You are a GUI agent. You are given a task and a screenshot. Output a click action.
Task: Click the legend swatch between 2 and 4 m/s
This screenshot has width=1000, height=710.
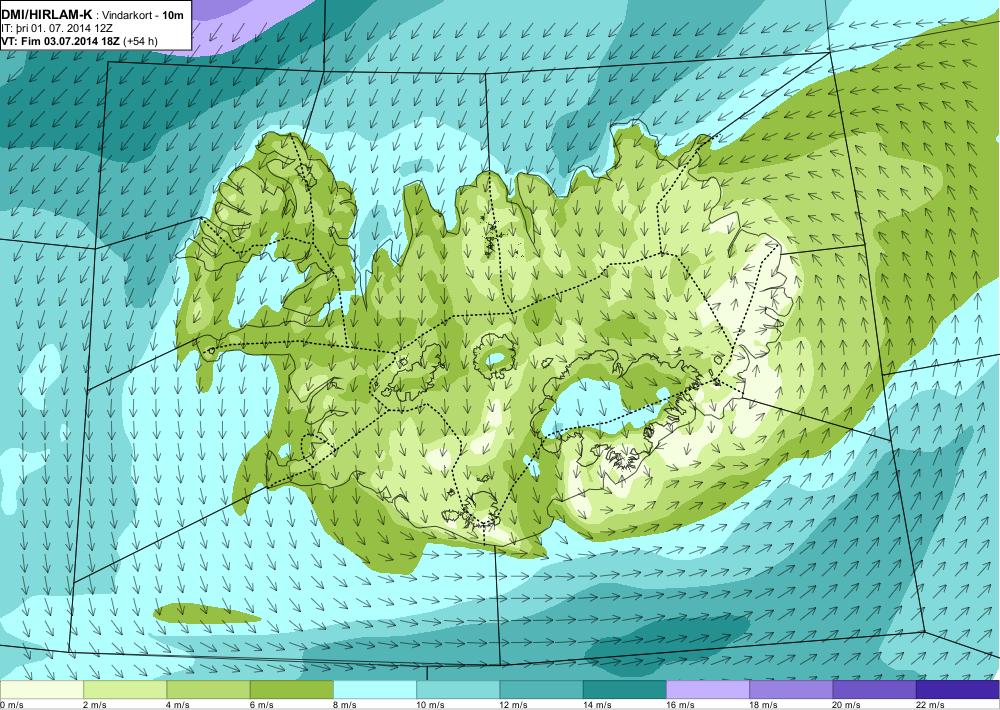tap(125, 690)
